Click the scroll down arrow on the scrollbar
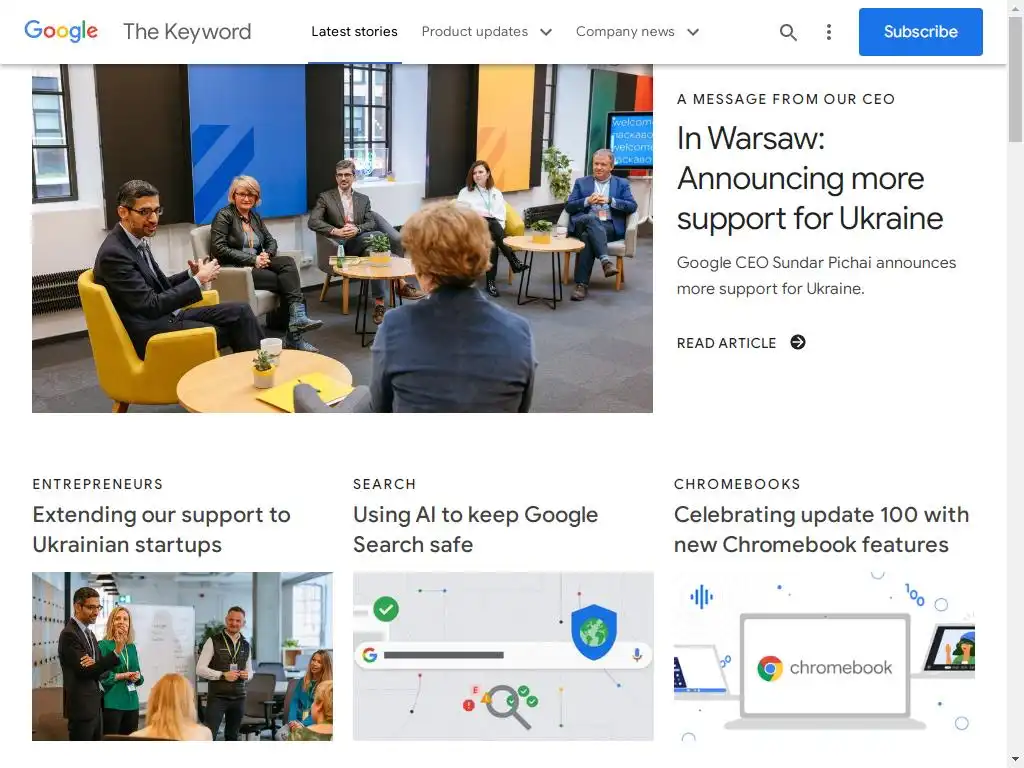 1015,760
